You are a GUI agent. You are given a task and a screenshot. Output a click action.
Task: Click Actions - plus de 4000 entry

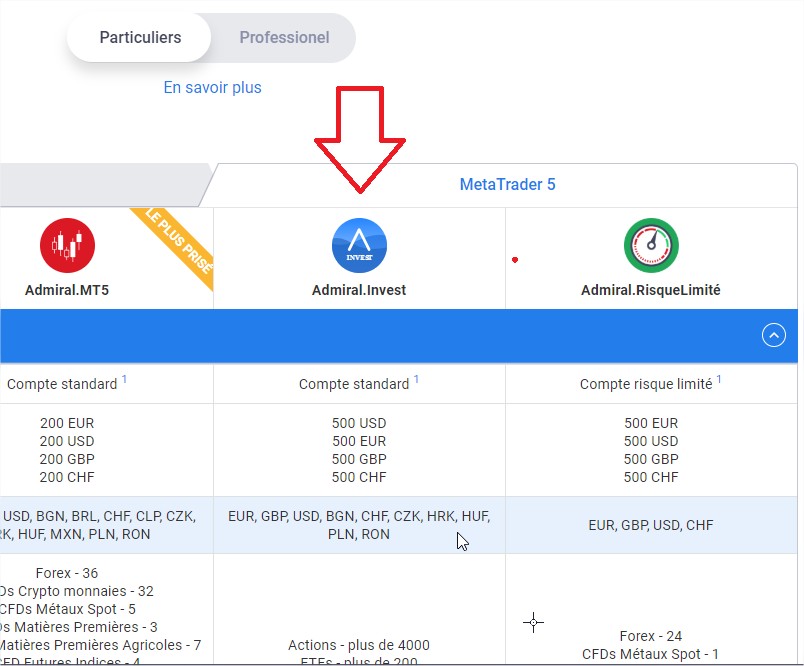[359, 644]
